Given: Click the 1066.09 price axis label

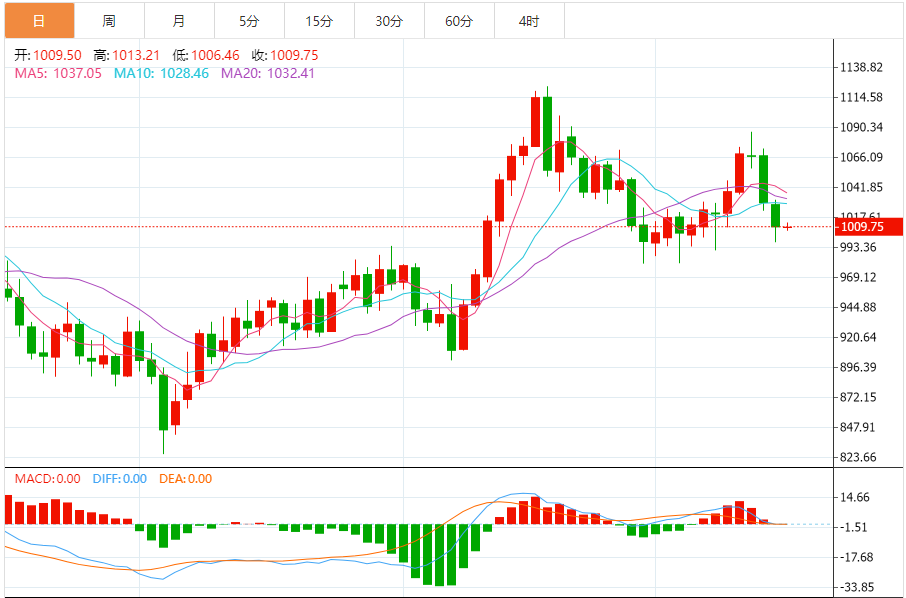Looking at the screenshot, I should coord(862,158).
